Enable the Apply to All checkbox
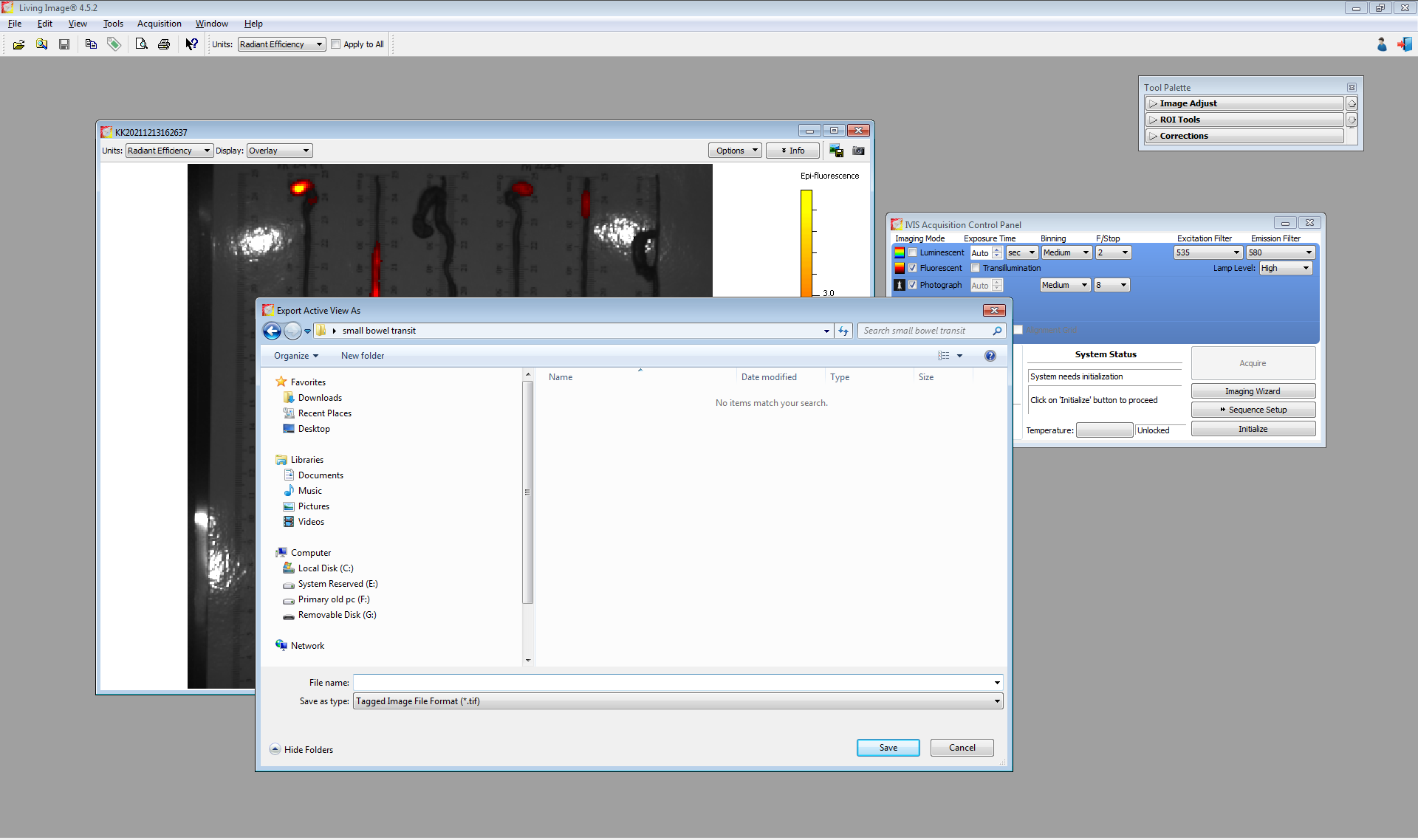 (x=336, y=44)
